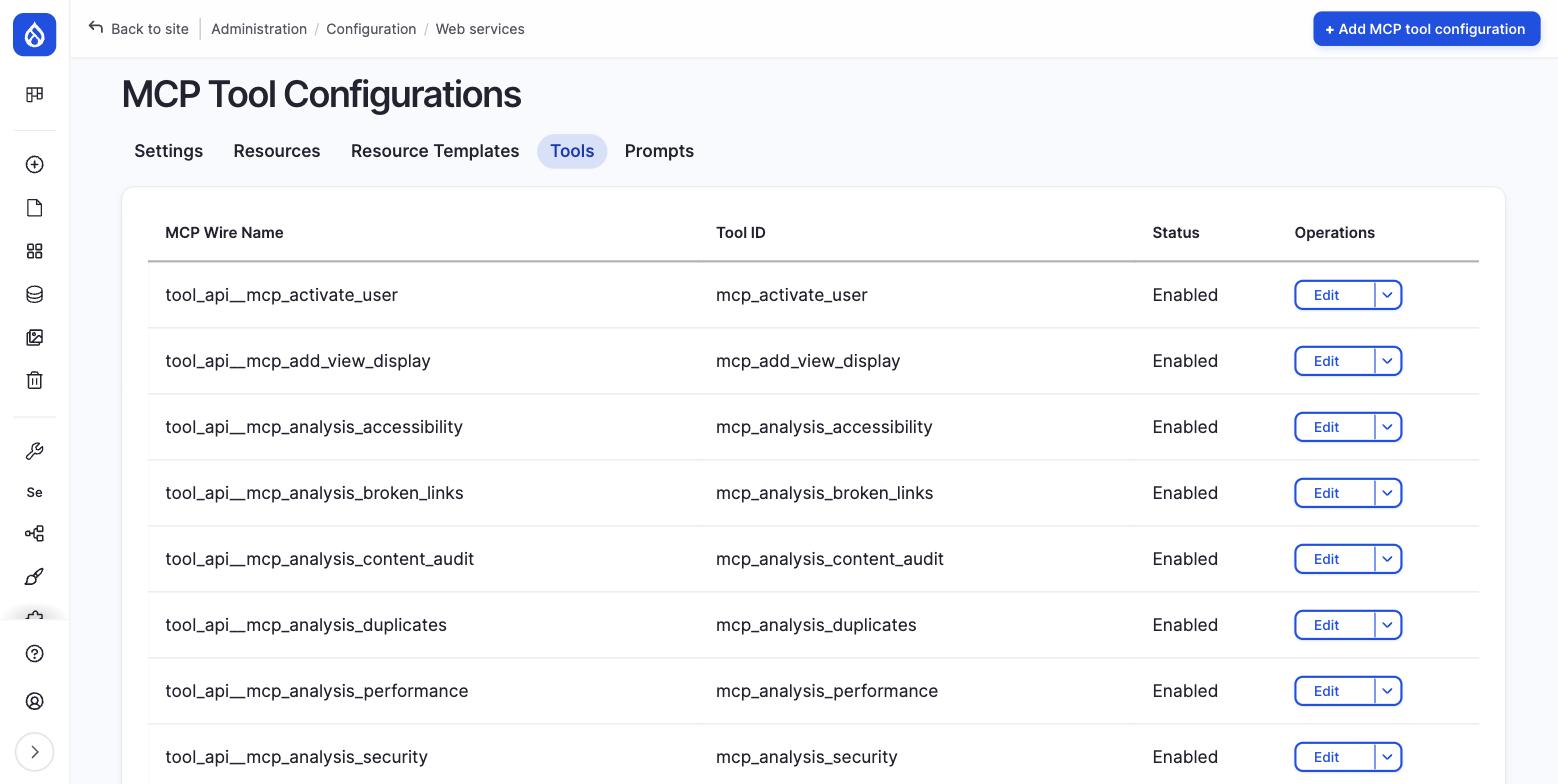1558x784 pixels.
Task: Open the Configuration breadcrumb link
Action: (371, 29)
